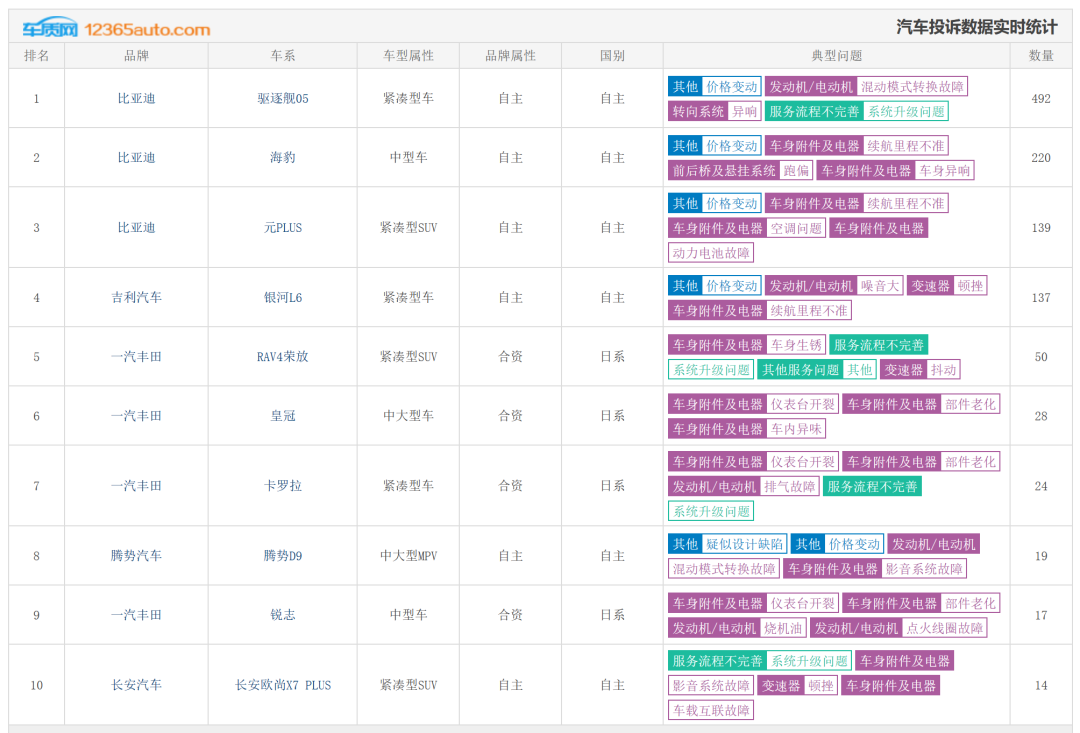Click 日系 in the 卡罗拉 row
The image size is (1080, 733).
coord(612,486)
